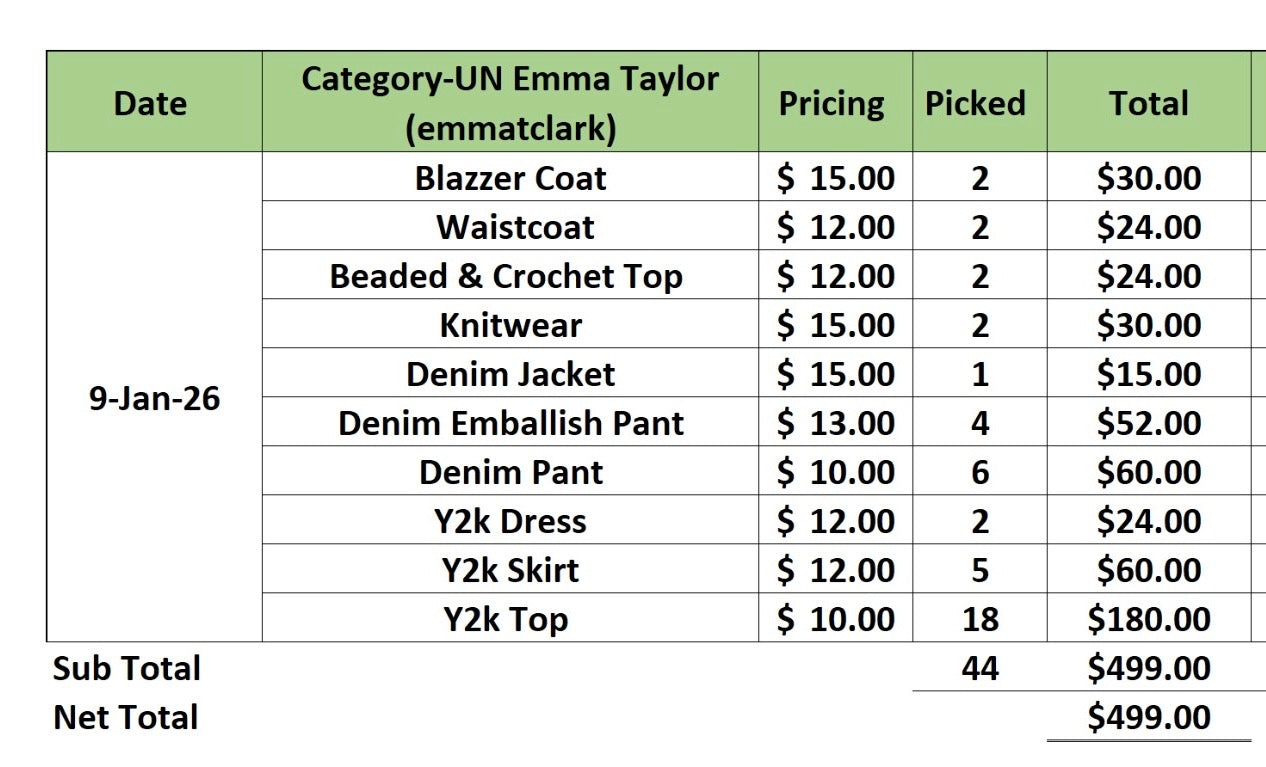This screenshot has height=767, width=1266.
Task: Select the Blazzer Coat cell
Action: 510,177
